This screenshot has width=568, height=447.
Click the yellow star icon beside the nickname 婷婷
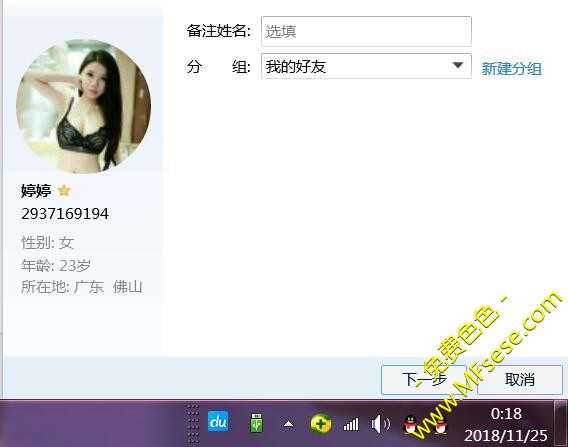click(64, 190)
